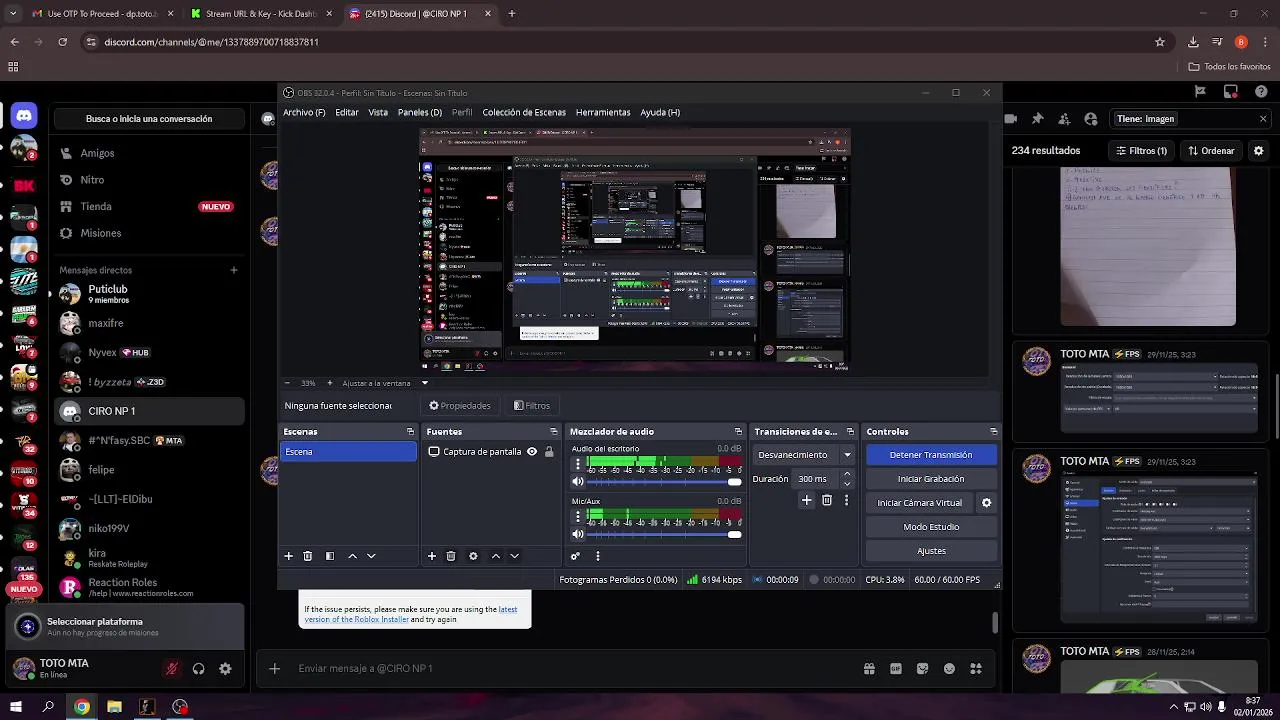Open scene filters icon in Escenas toolbar
Image resolution: width=1280 pixels, height=720 pixels.
(x=330, y=556)
